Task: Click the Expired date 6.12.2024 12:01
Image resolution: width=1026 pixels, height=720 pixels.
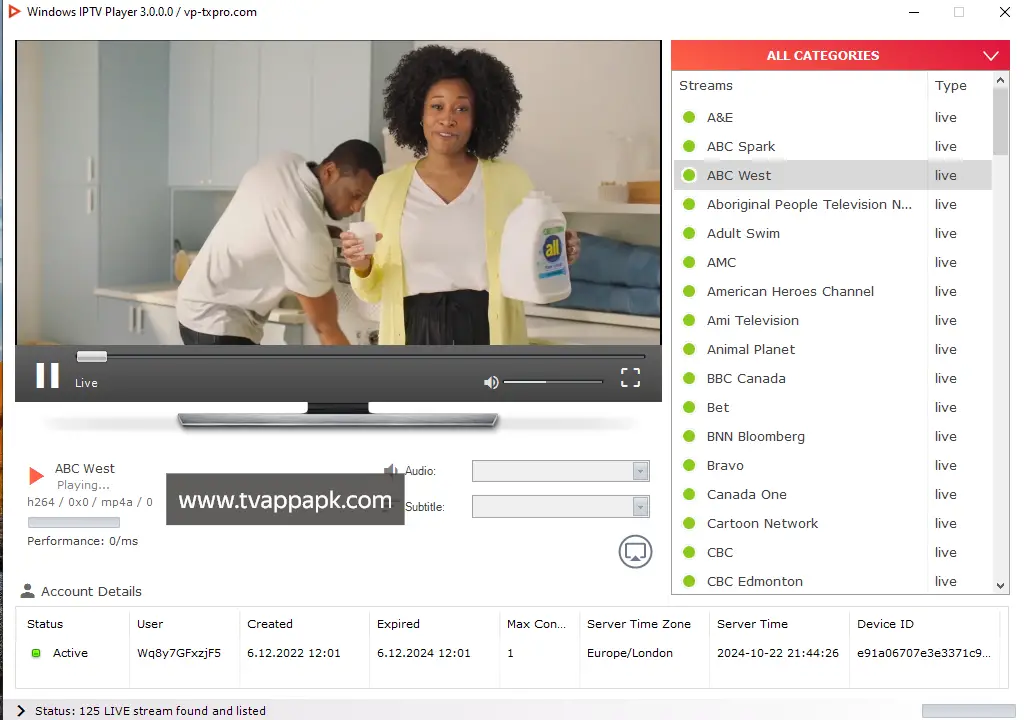Action: click(423, 653)
